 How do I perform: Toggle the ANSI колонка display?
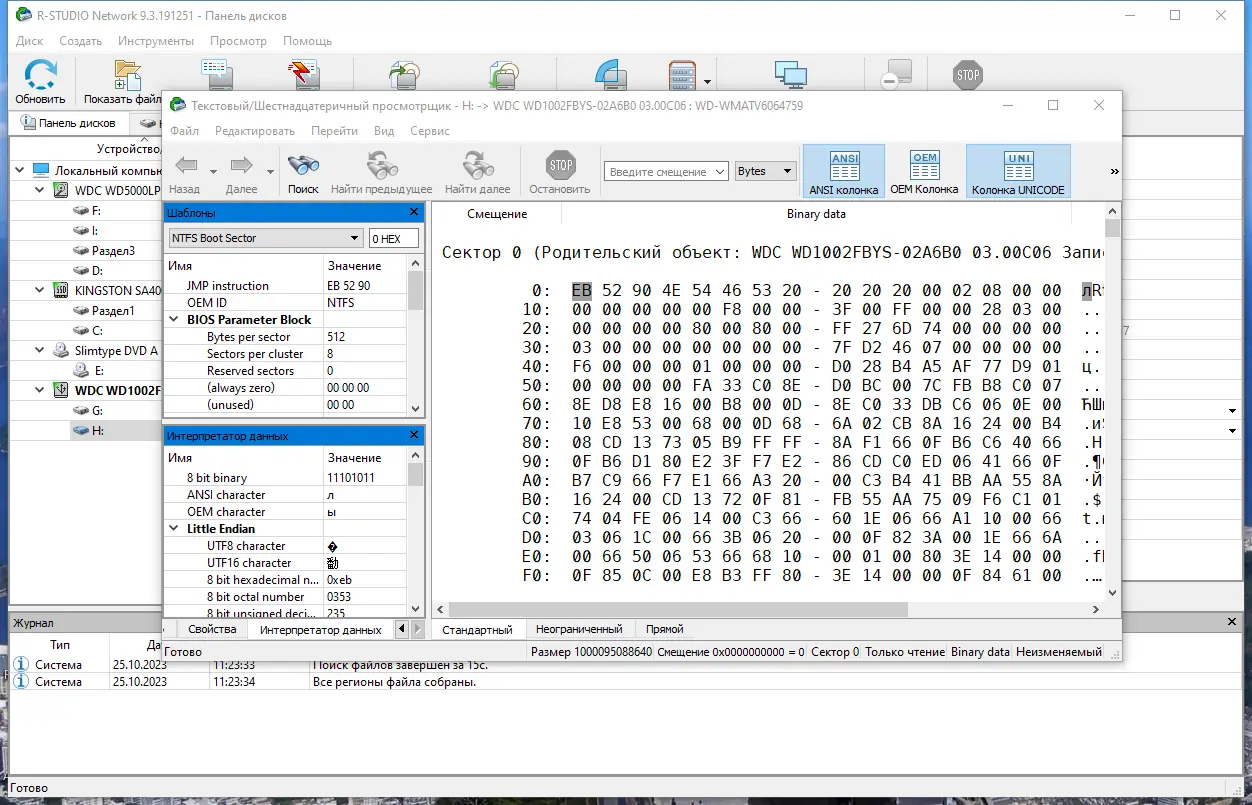pos(843,170)
